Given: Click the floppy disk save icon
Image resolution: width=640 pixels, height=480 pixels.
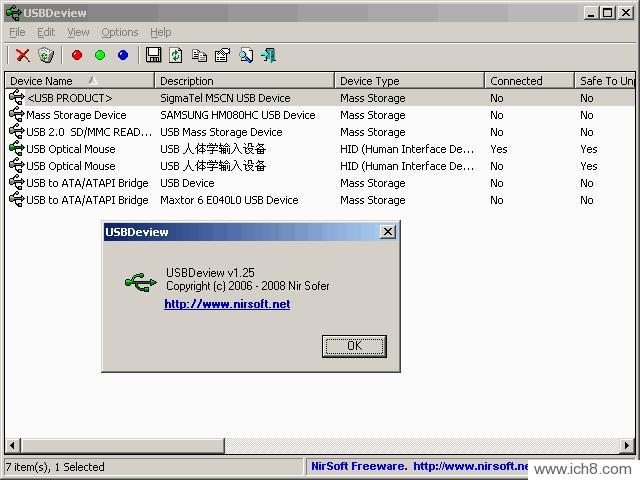Looking at the screenshot, I should pos(154,55).
